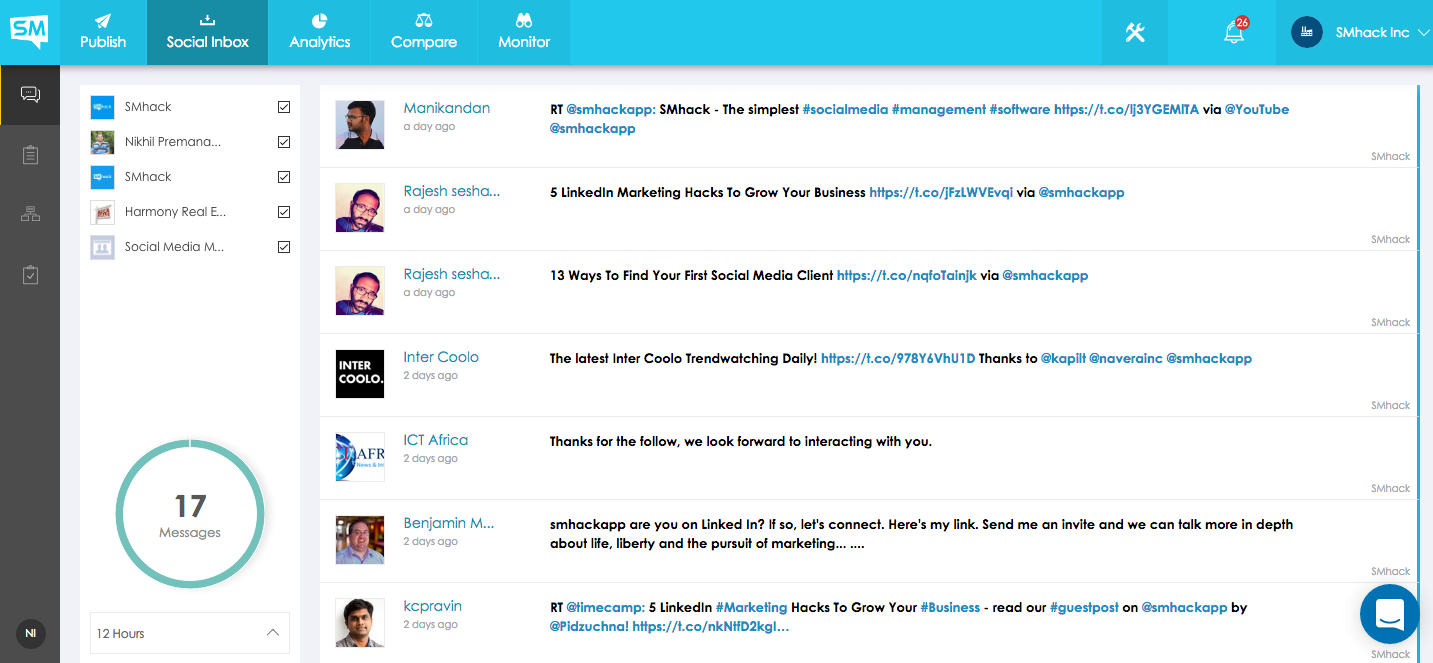Click the SMhack Inc account avatar
Viewport: 1433px width, 663px height.
tap(1306, 32)
